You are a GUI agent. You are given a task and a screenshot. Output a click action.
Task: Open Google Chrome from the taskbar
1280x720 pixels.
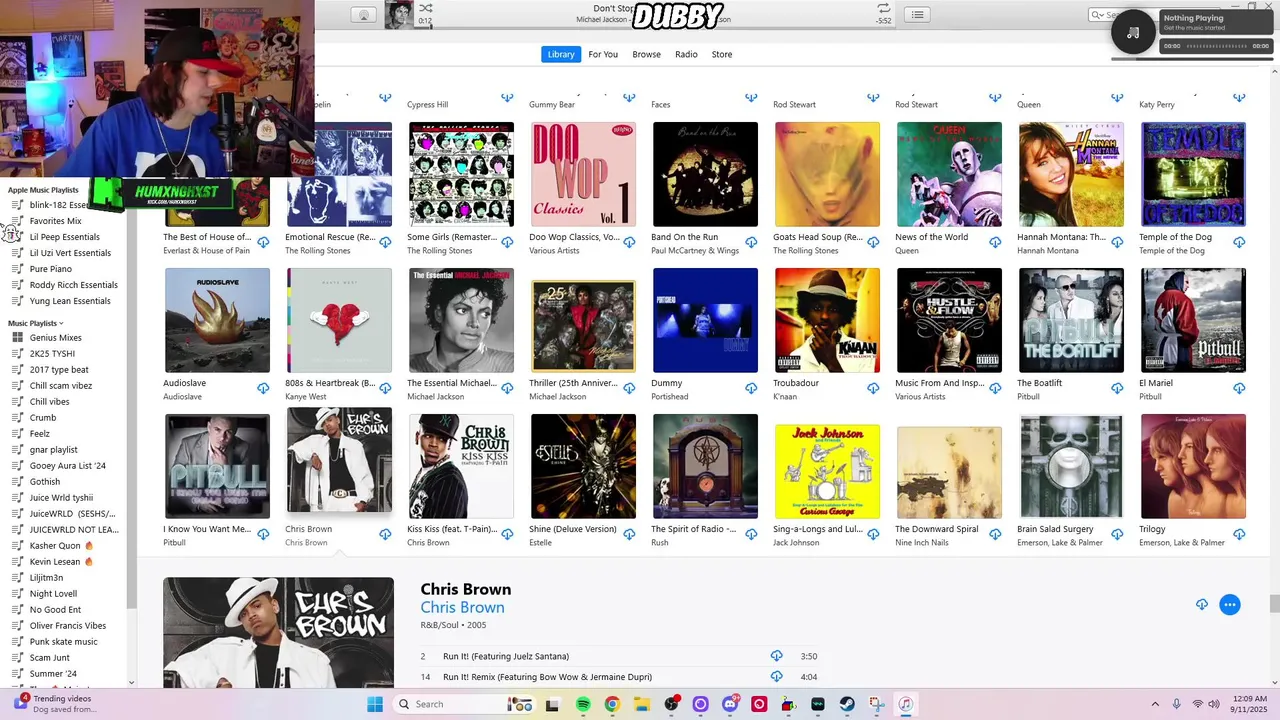coord(612,704)
